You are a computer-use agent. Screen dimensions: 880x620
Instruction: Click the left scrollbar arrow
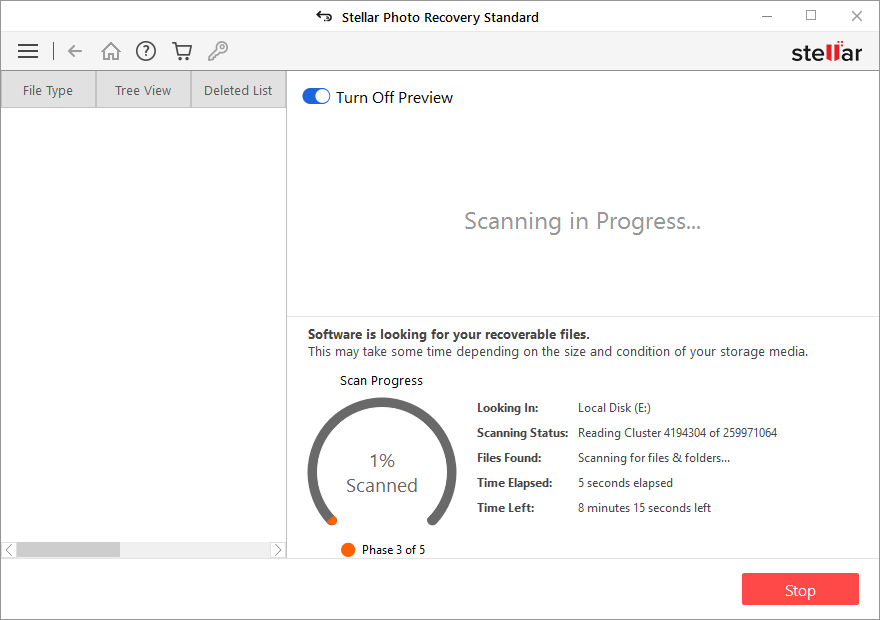[8, 549]
